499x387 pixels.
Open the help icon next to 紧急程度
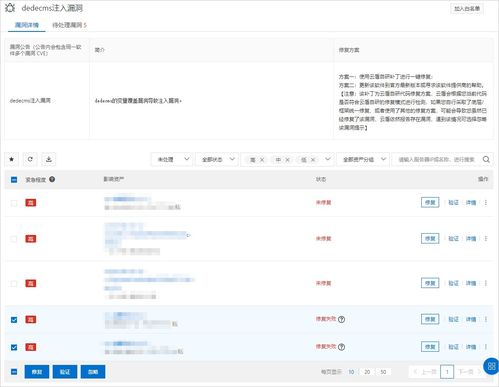52,179
